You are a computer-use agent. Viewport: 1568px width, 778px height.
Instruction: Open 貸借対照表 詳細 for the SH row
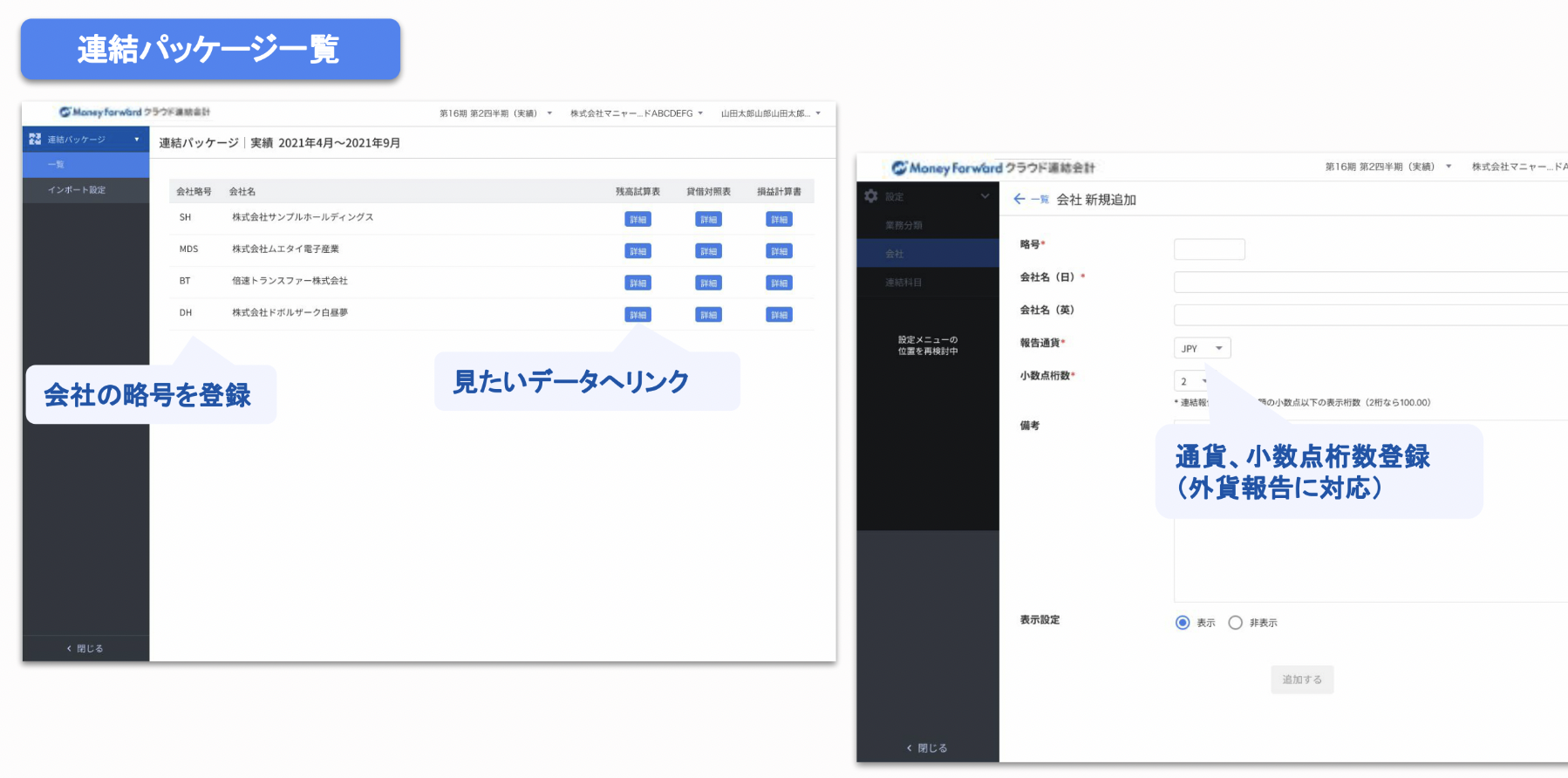[x=709, y=220]
